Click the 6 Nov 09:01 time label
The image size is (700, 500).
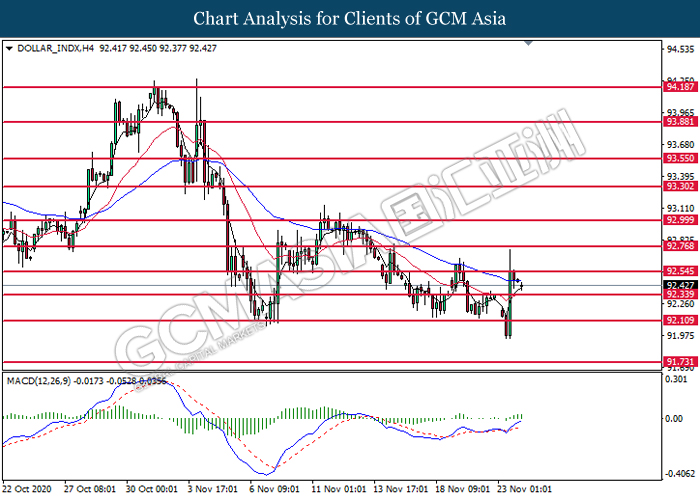pyautogui.click(x=275, y=489)
